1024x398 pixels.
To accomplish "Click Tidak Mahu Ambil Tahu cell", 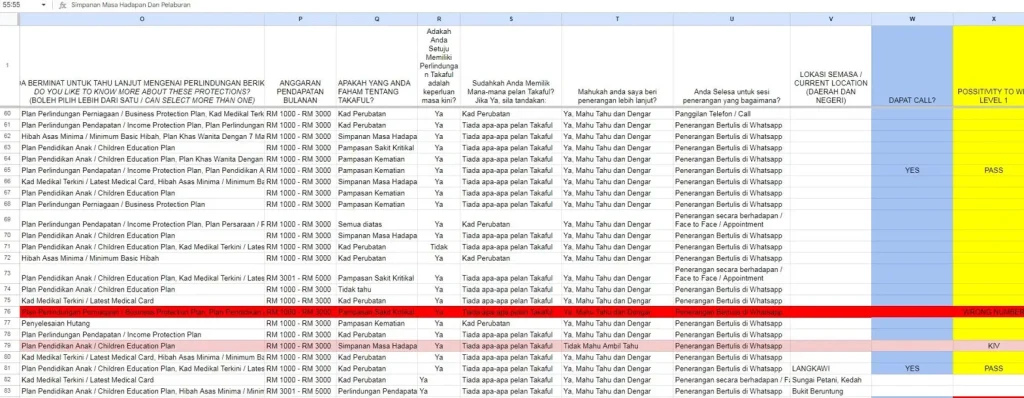I will click(x=617, y=346).
